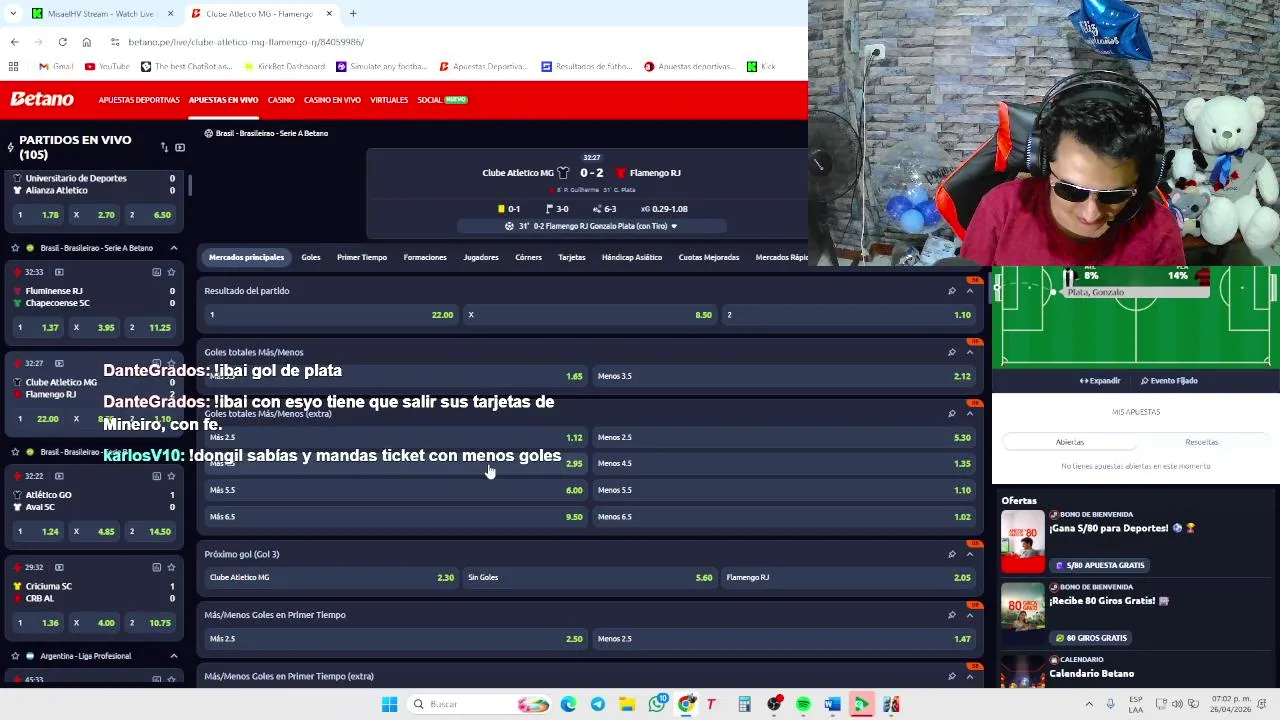Image resolution: width=1280 pixels, height=720 pixels.
Task: Open Spotify from the taskbar
Action: 803,704
